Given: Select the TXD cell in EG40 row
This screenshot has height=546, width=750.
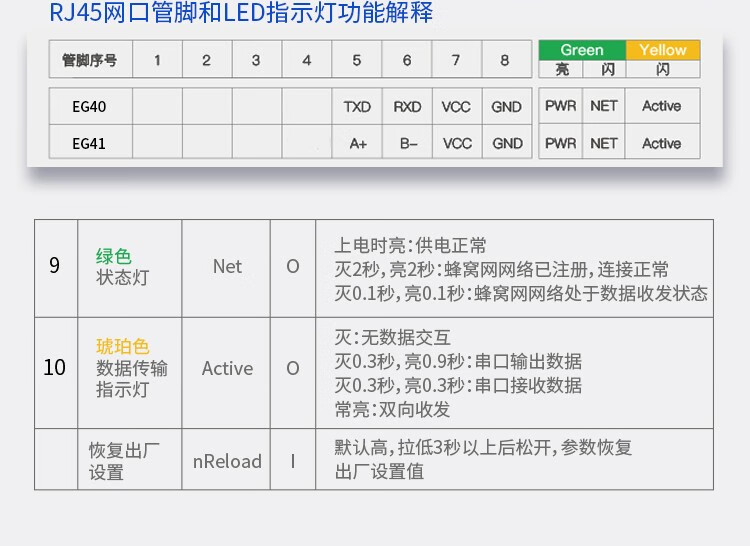Looking at the screenshot, I should [357, 106].
